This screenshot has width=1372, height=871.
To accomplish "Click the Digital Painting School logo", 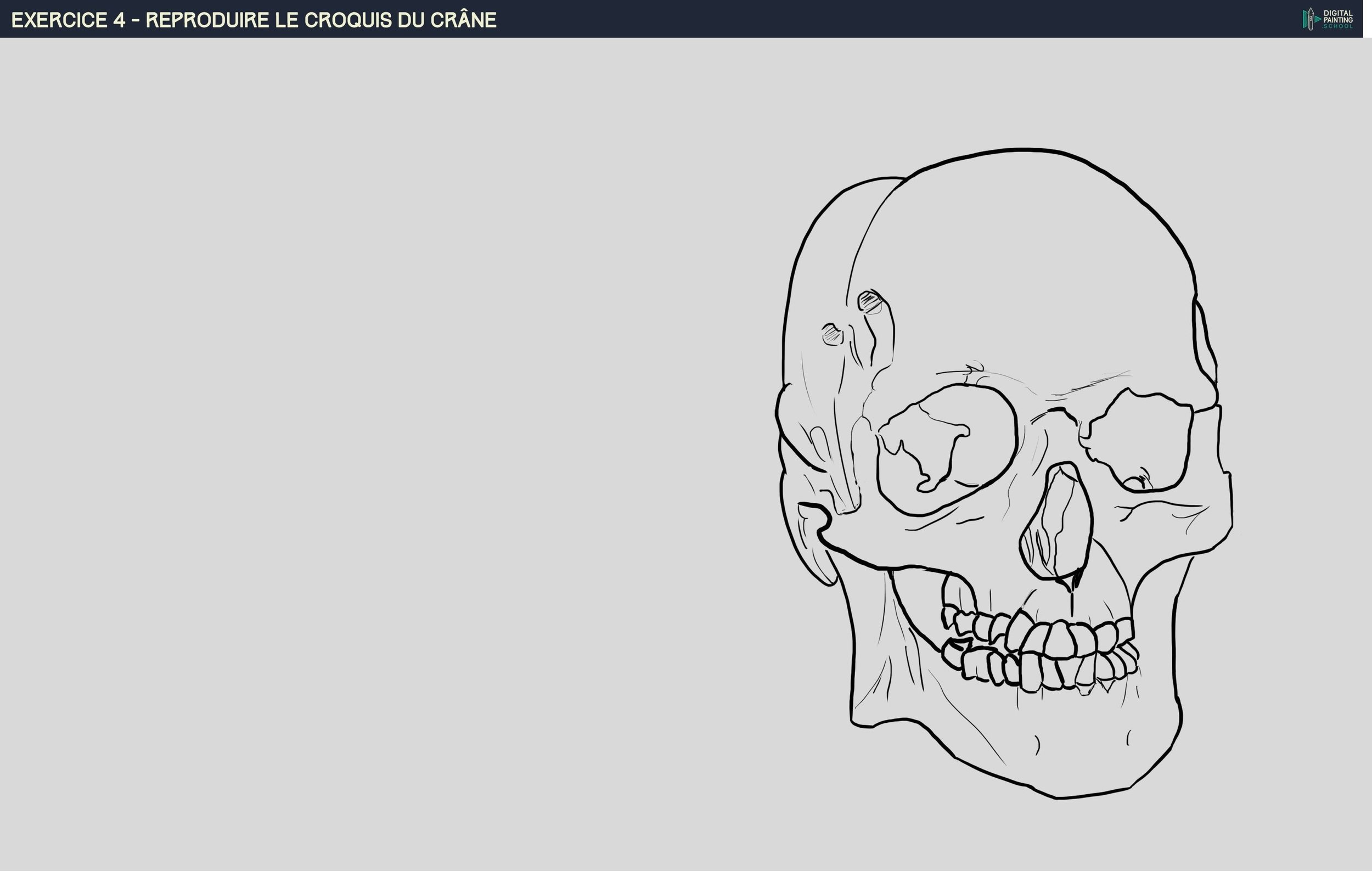I will click(x=1328, y=19).
